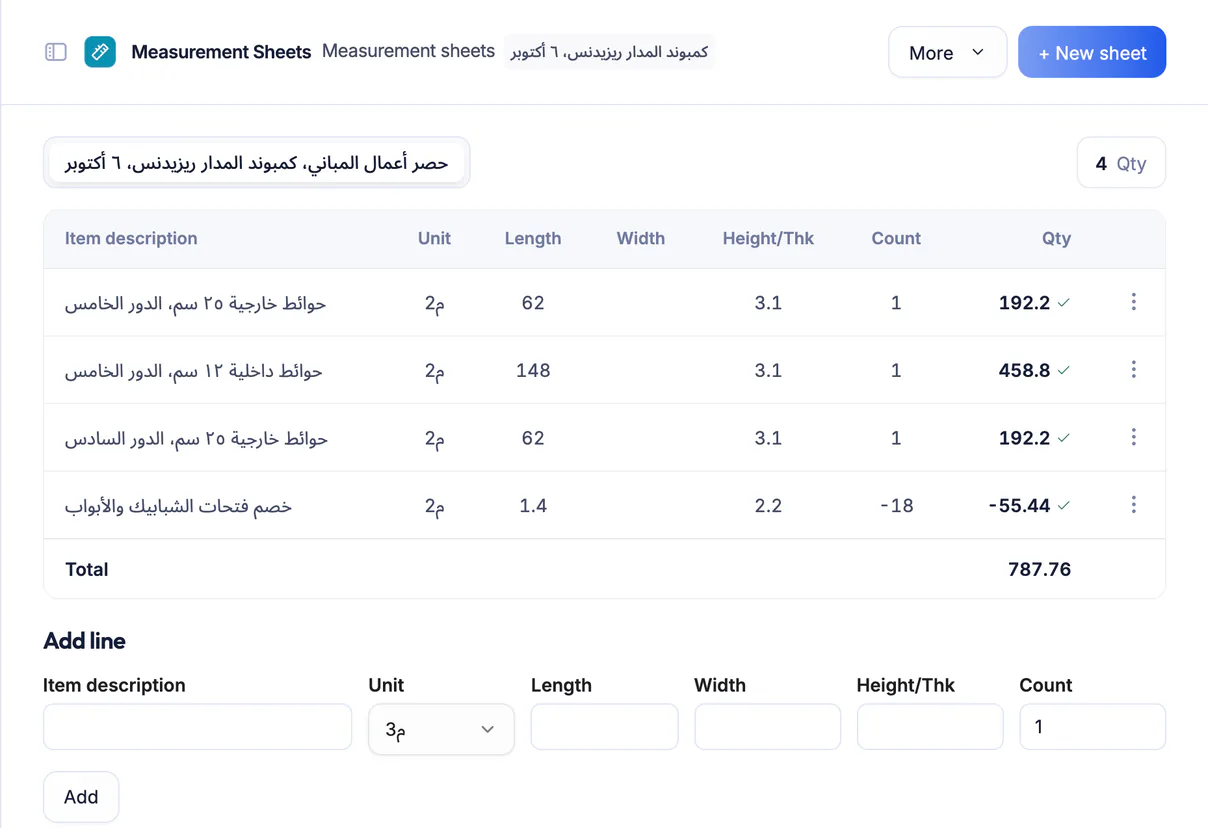Screen dimensions: 1208x828
Task: Click the Length column header
Action: [533, 238]
